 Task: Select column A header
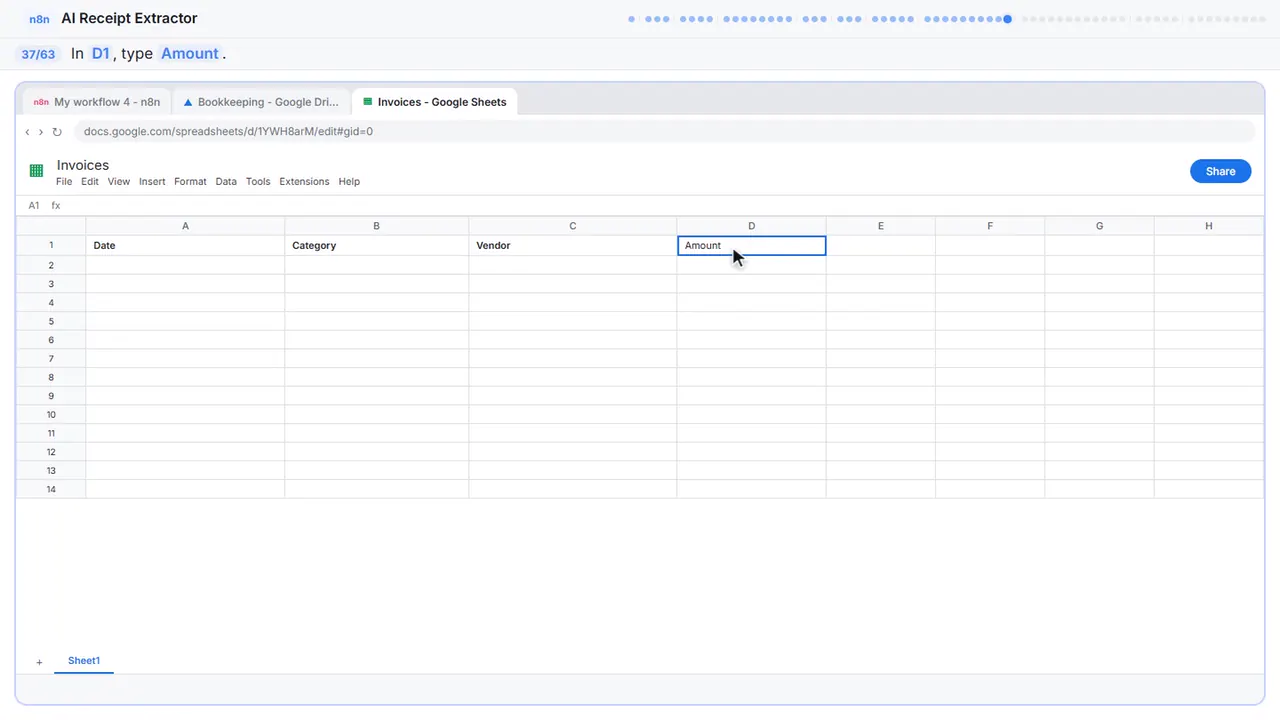(185, 226)
